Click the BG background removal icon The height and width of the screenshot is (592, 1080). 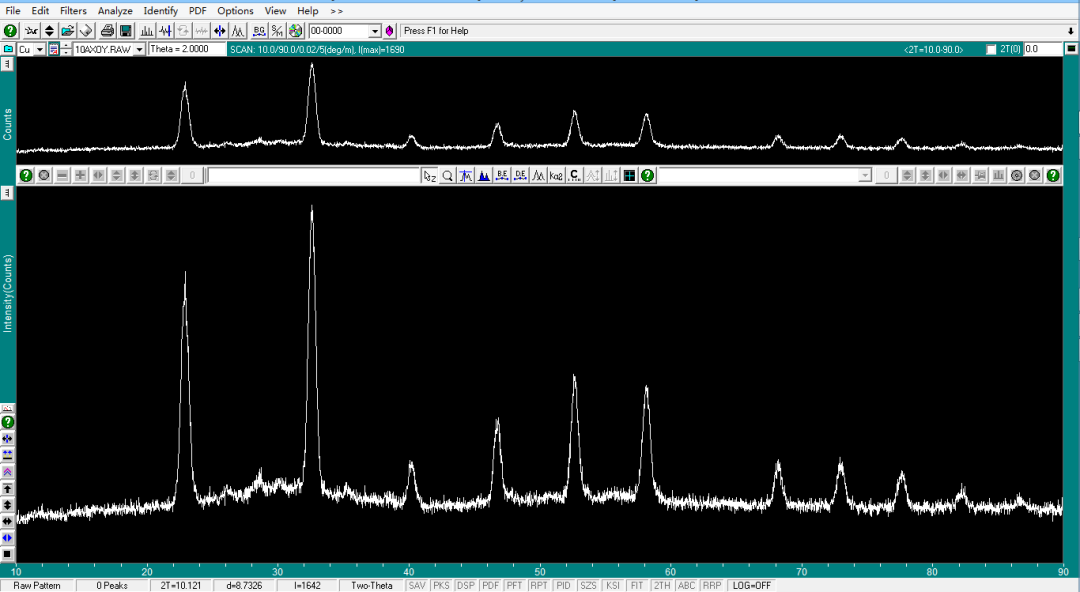259,31
